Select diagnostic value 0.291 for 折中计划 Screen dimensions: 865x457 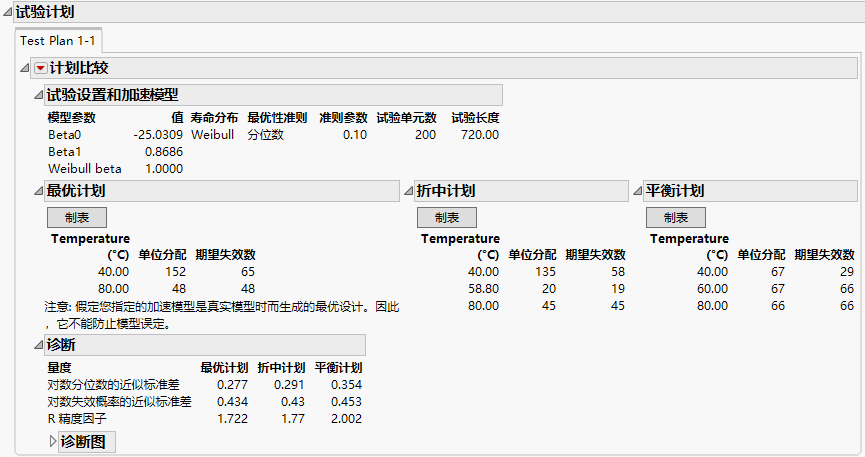pyautogui.click(x=289, y=385)
